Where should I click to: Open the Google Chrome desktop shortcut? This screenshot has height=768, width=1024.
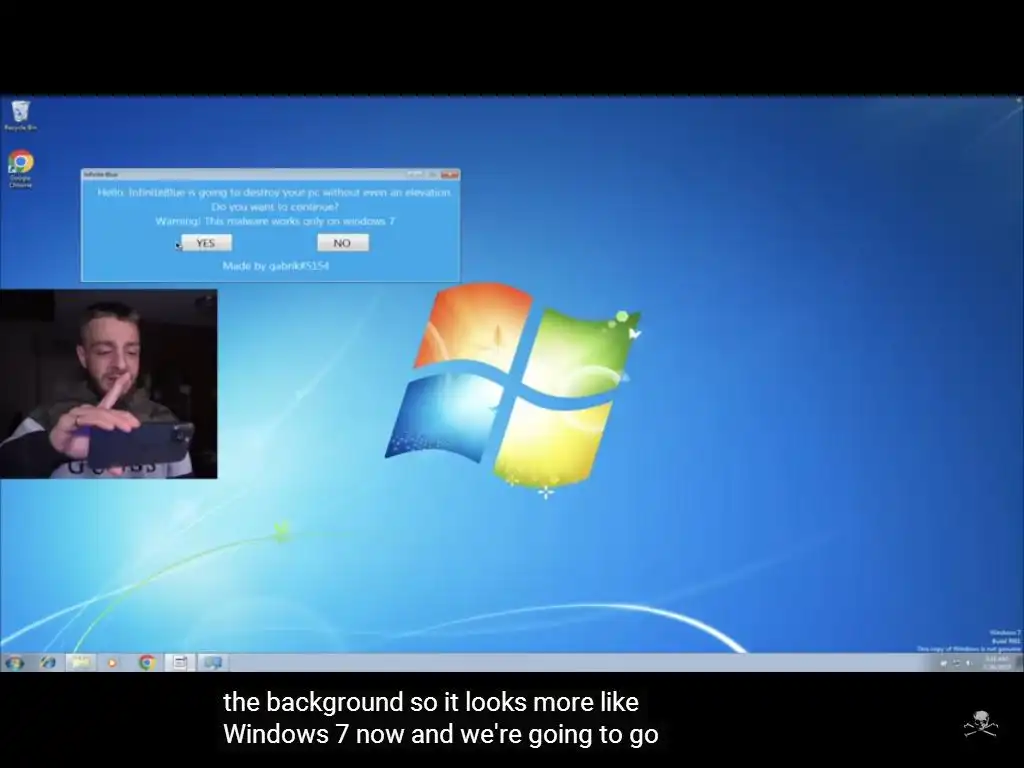tap(21, 168)
